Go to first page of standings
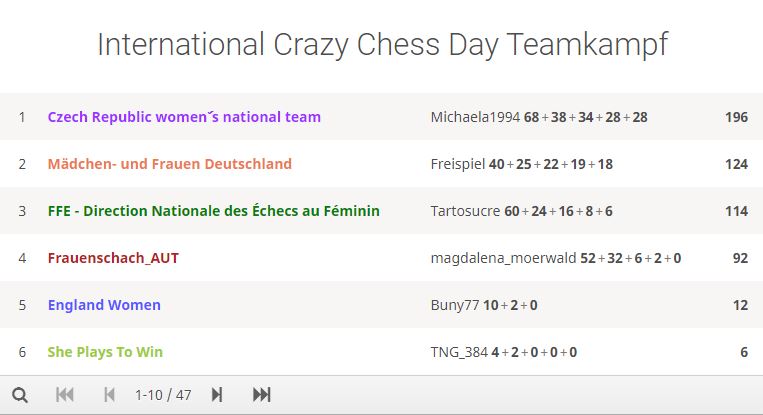Image resolution: width=763 pixels, height=415 pixels. tap(65, 395)
